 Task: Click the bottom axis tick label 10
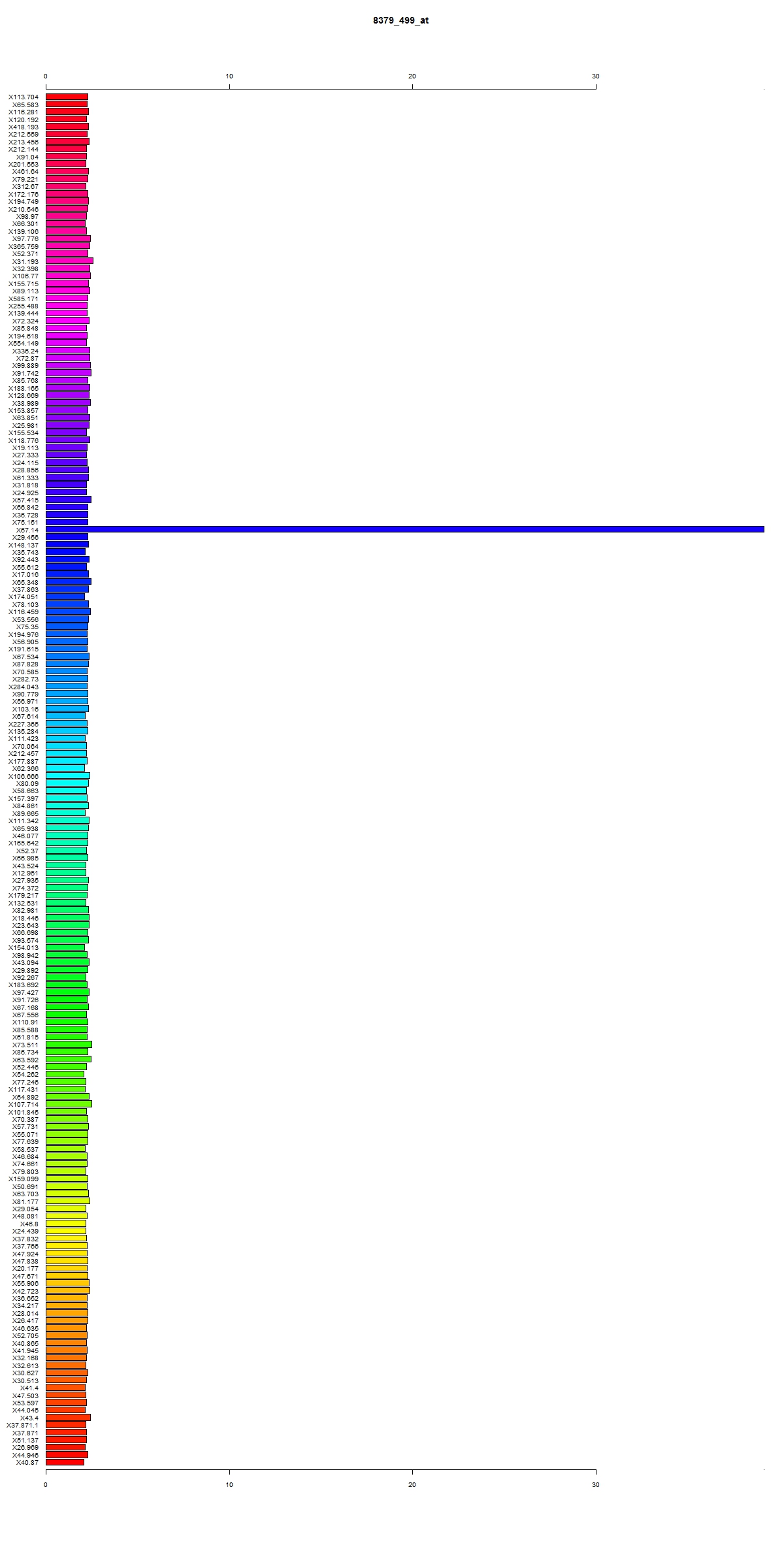229,1484
